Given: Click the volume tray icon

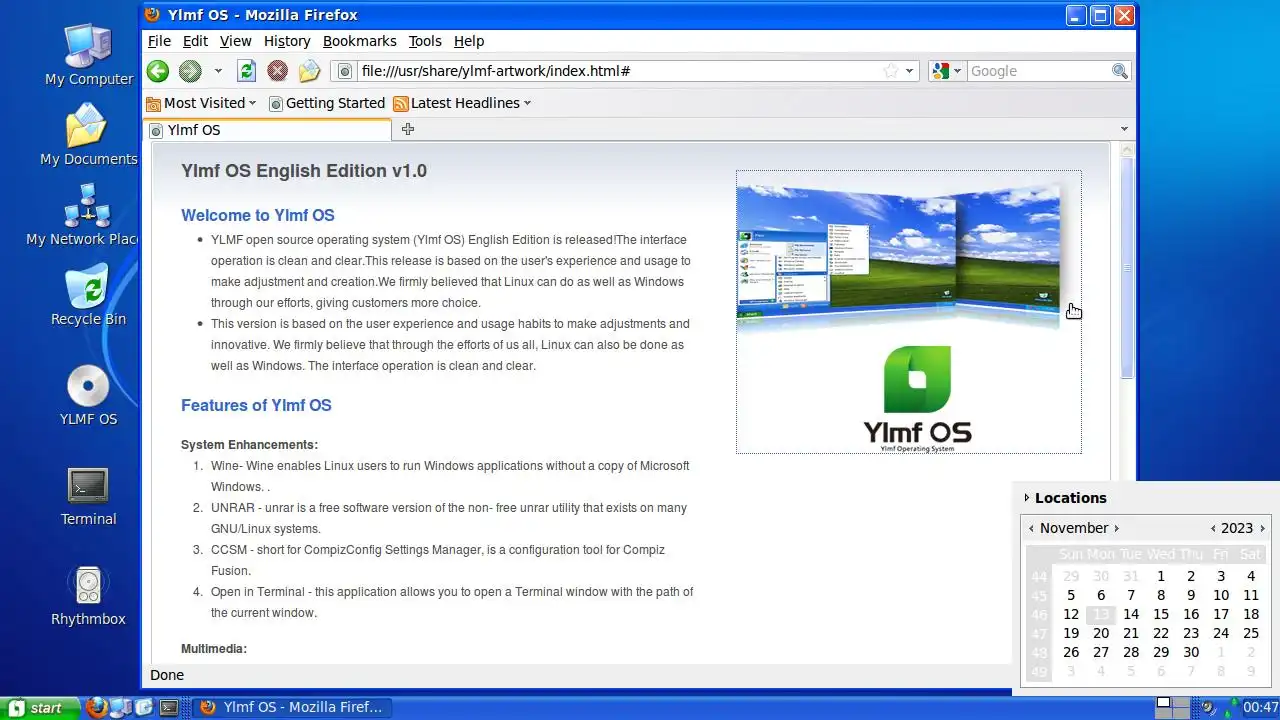Looking at the screenshot, I should click(x=1208, y=708).
